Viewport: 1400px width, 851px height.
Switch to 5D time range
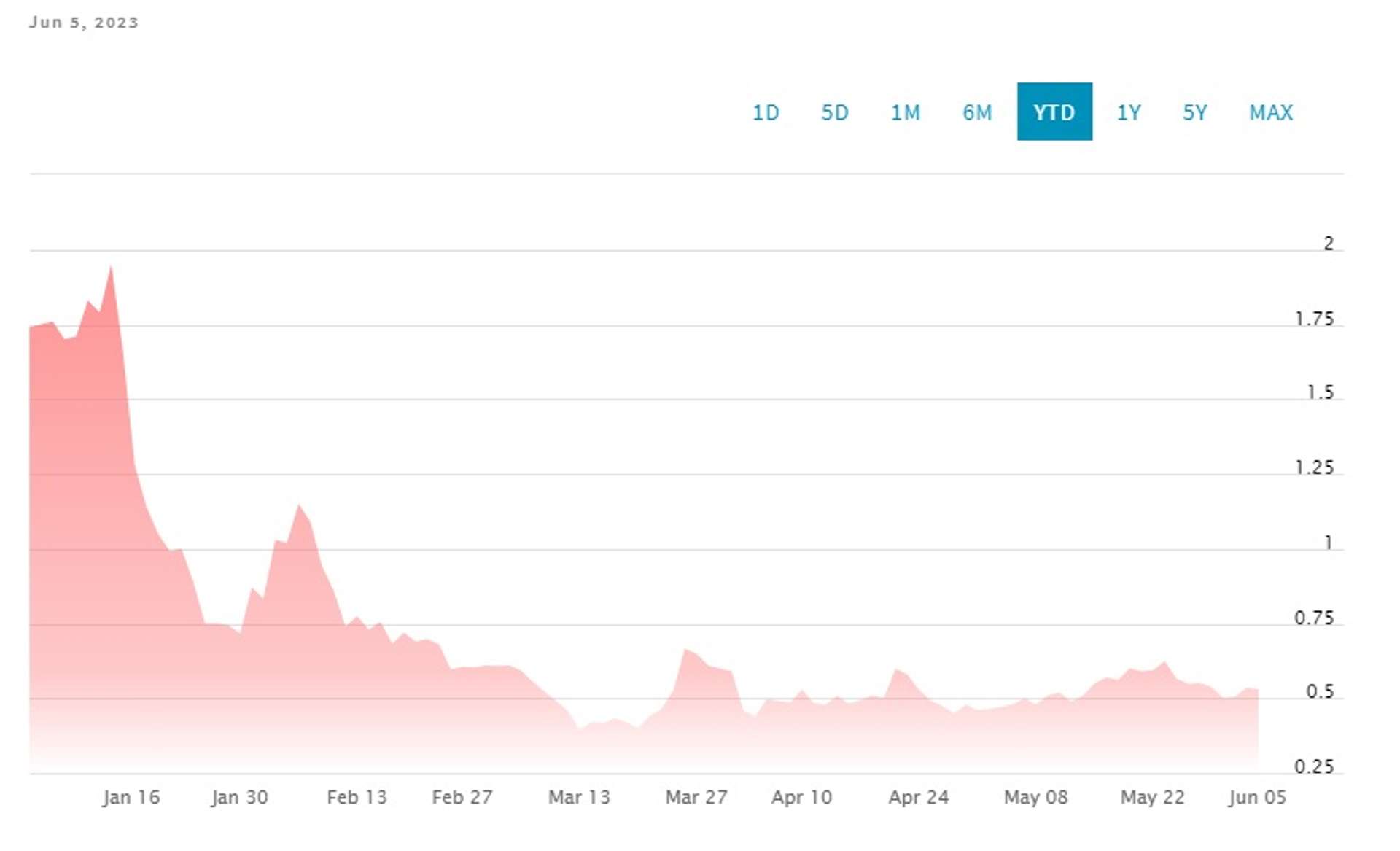(835, 112)
